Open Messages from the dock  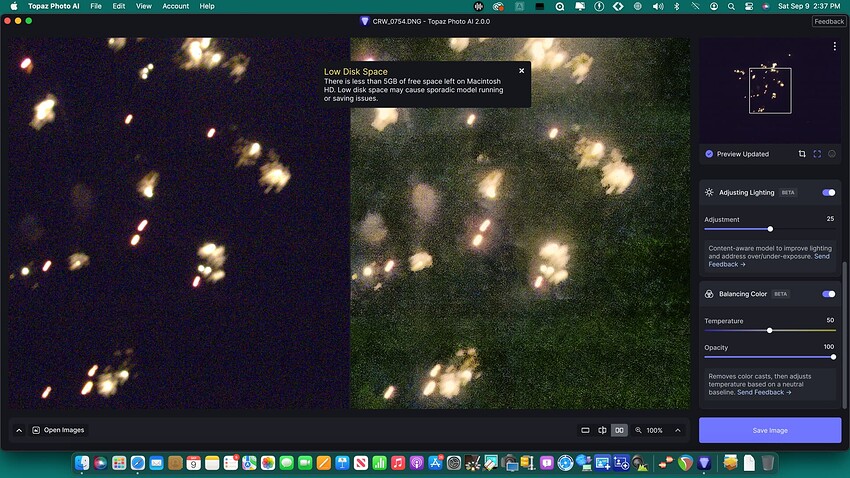[286, 463]
